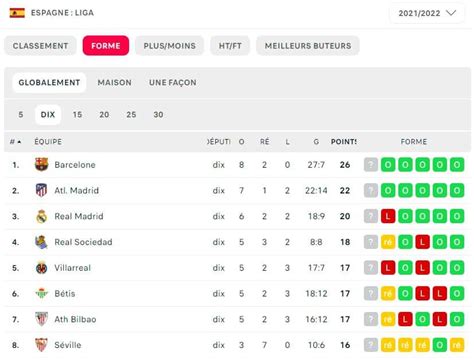The height and width of the screenshot is (360, 474).
Task: Click the Séville club crest
Action: (x=41, y=345)
